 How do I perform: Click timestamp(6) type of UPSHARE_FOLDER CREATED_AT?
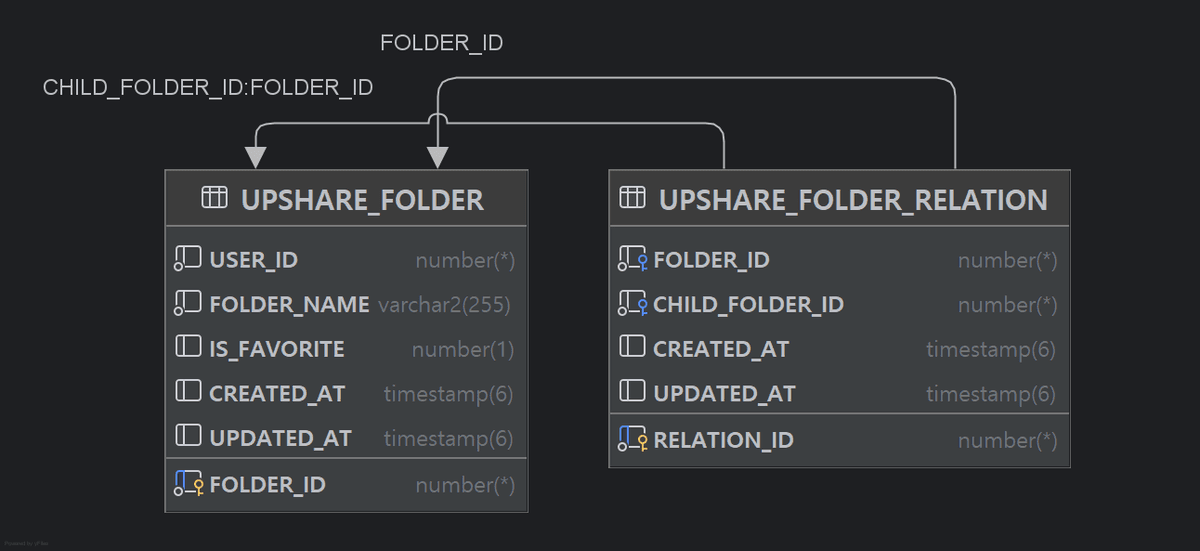pos(449,394)
